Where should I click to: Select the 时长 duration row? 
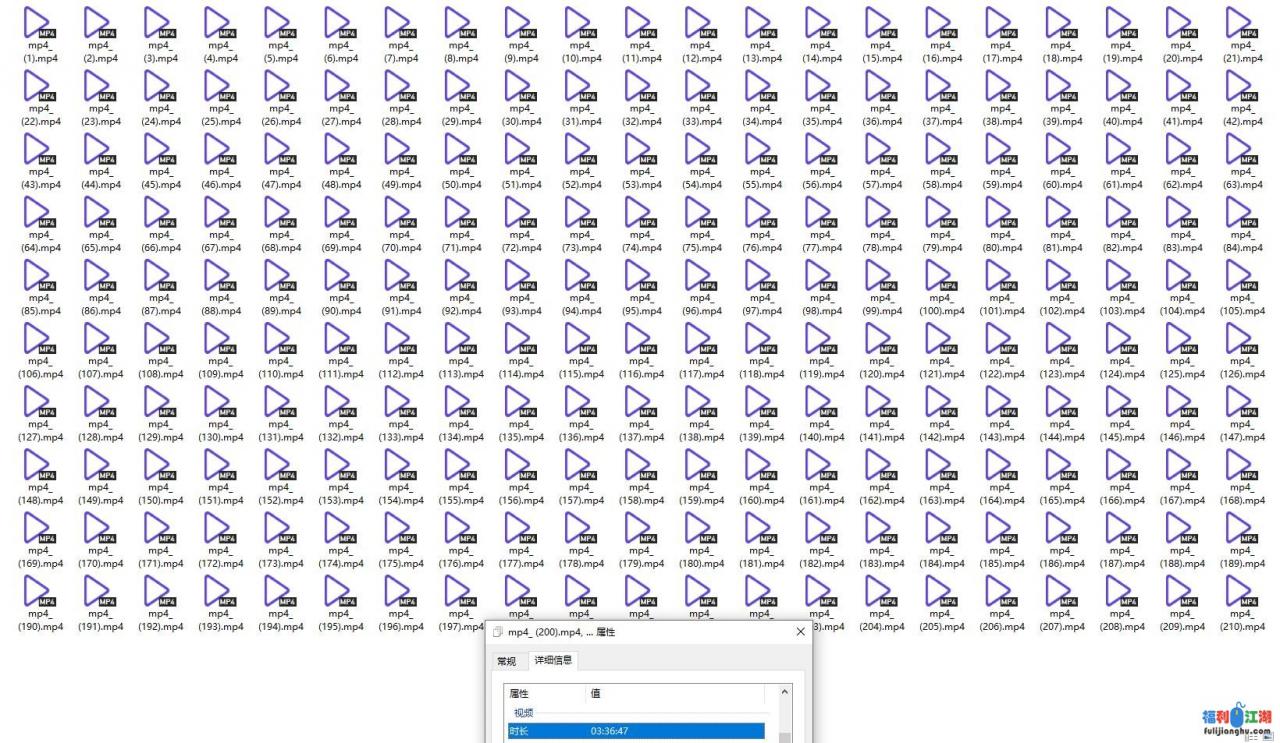pos(635,731)
